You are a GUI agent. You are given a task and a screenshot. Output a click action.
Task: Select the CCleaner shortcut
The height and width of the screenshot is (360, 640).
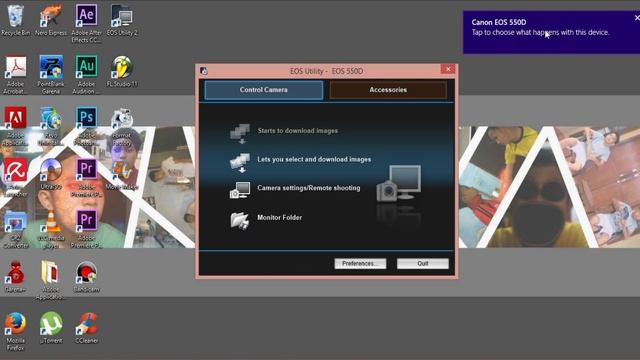tap(87, 328)
